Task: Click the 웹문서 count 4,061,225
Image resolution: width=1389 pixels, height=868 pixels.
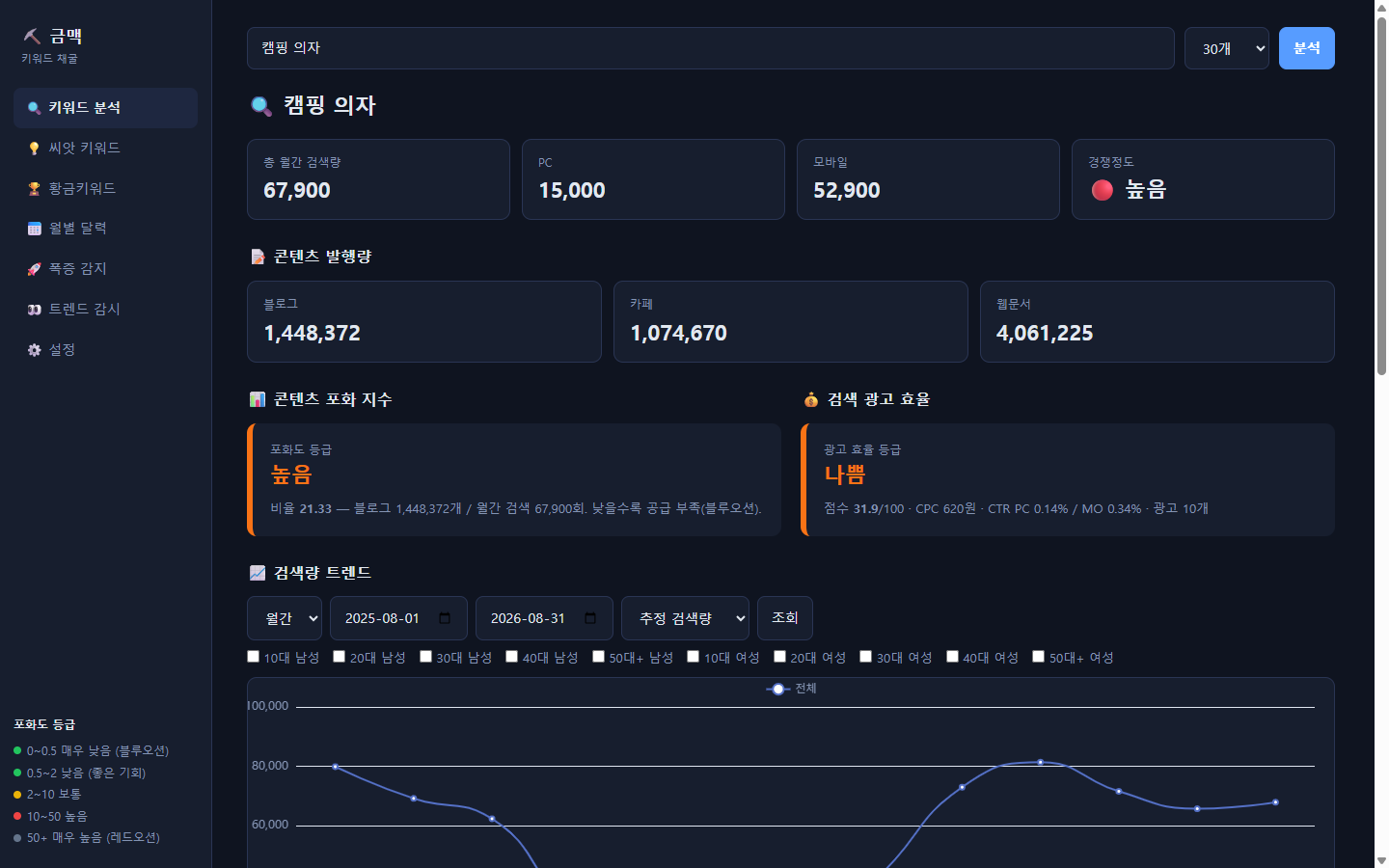Action: (x=1045, y=334)
